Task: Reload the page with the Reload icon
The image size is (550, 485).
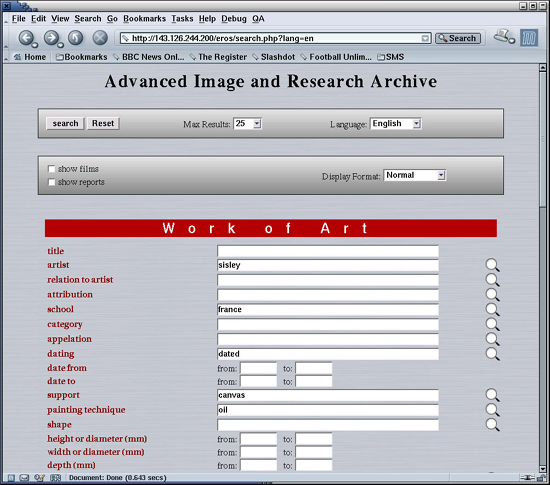Action: click(x=75, y=38)
